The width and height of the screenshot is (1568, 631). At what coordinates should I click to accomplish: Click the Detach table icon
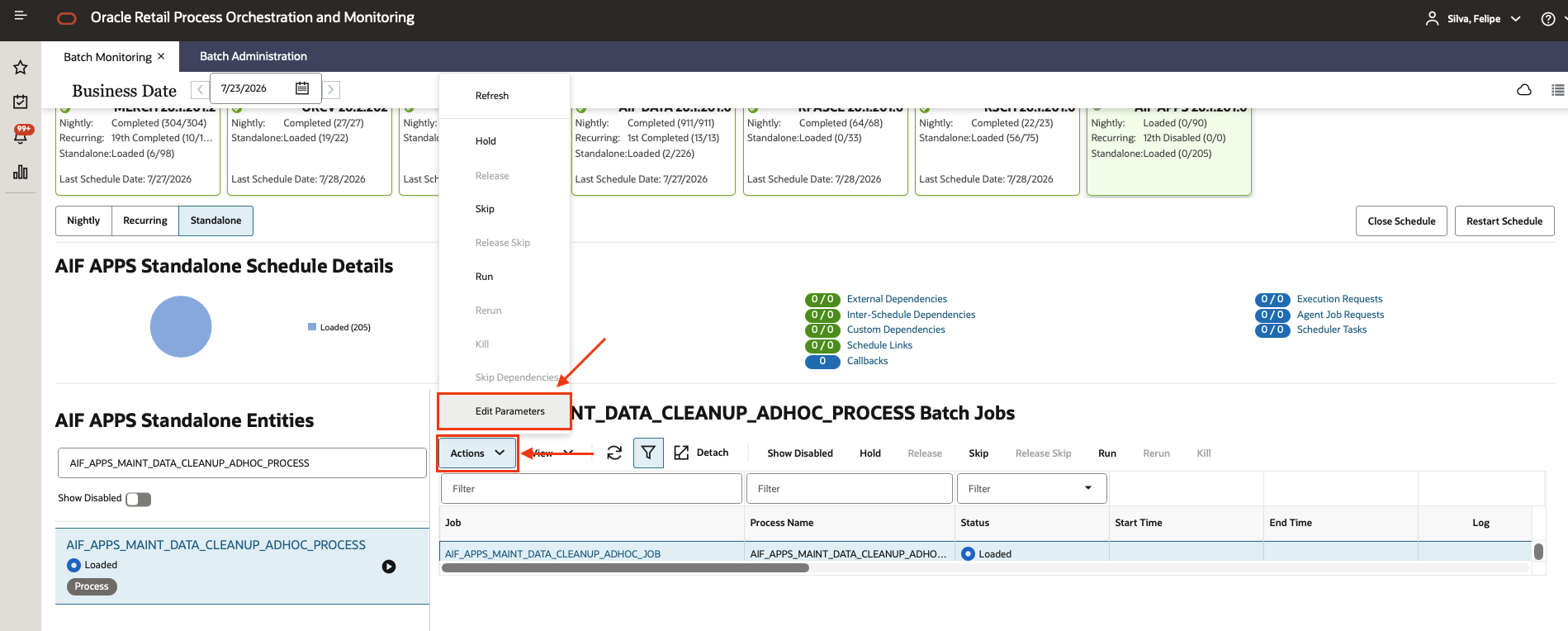(x=681, y=453)
